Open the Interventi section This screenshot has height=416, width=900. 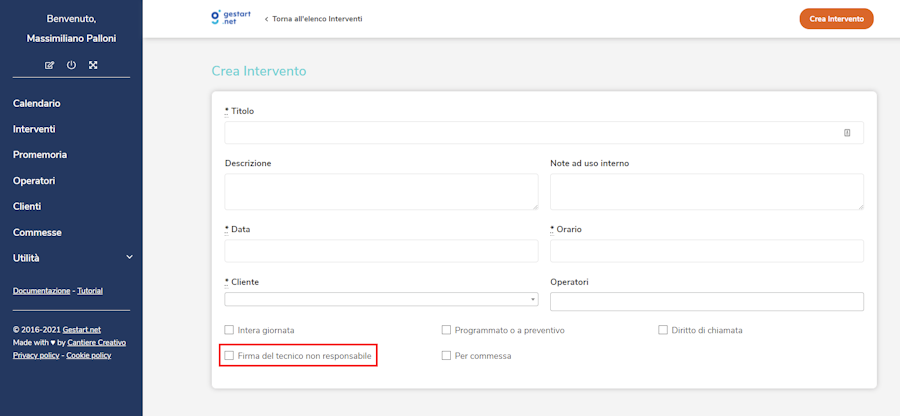(x=34, y=130)
